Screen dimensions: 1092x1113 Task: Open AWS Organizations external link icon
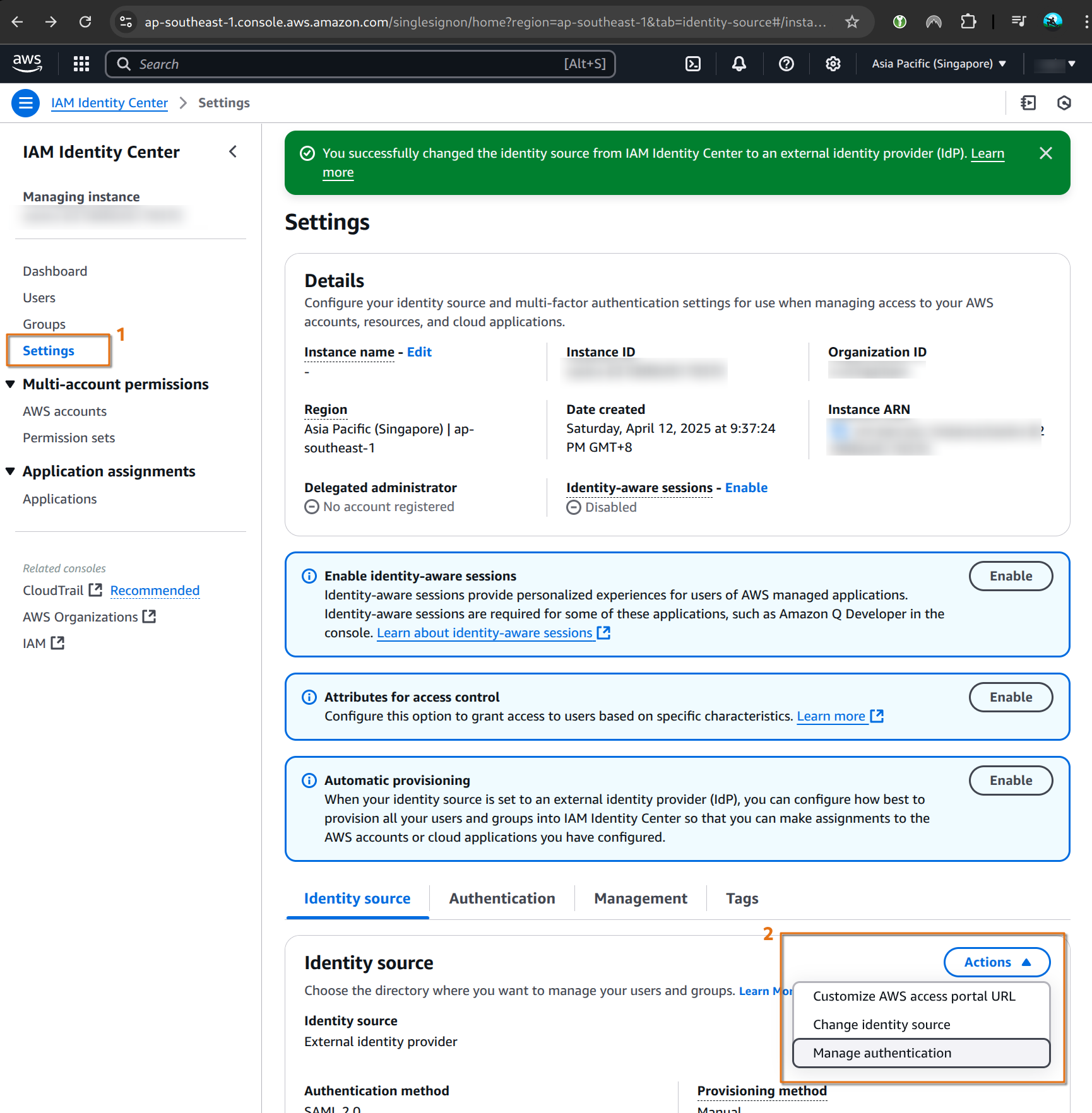149,616
